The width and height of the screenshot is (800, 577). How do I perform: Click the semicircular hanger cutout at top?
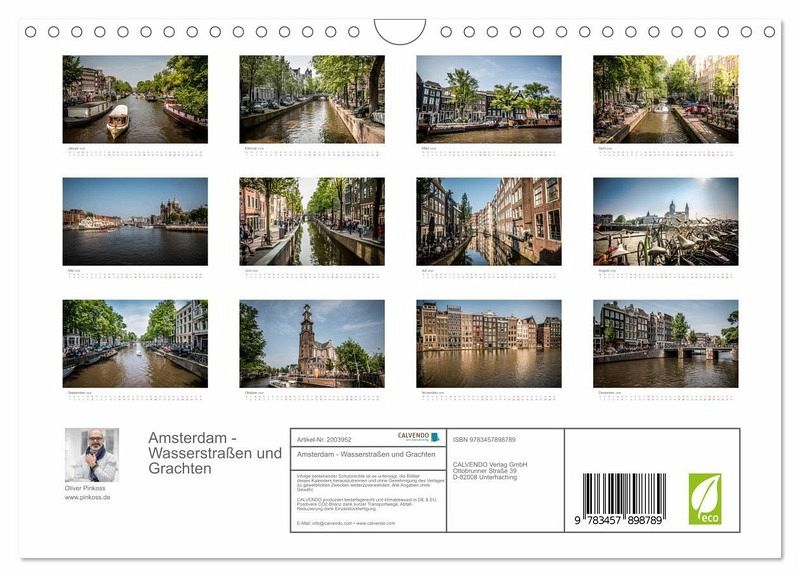pyautogui.click(x=399, y=32)
